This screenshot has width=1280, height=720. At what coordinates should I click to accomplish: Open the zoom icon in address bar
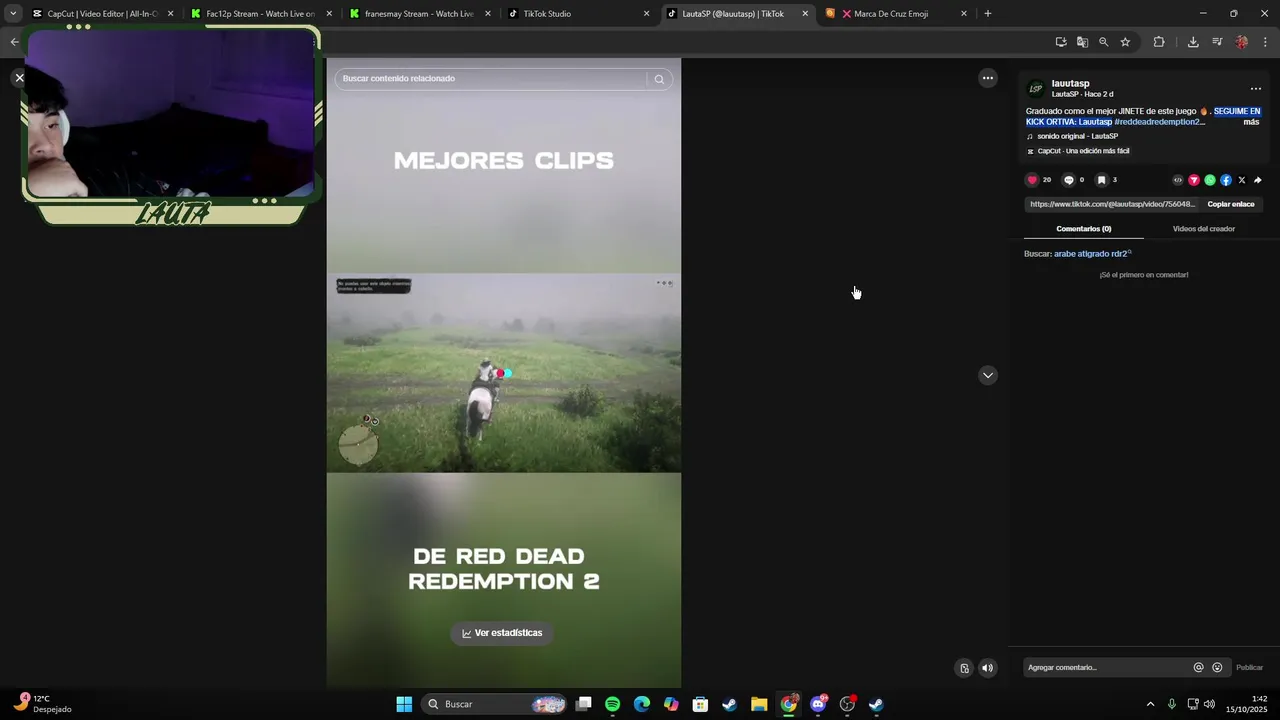1104,42
